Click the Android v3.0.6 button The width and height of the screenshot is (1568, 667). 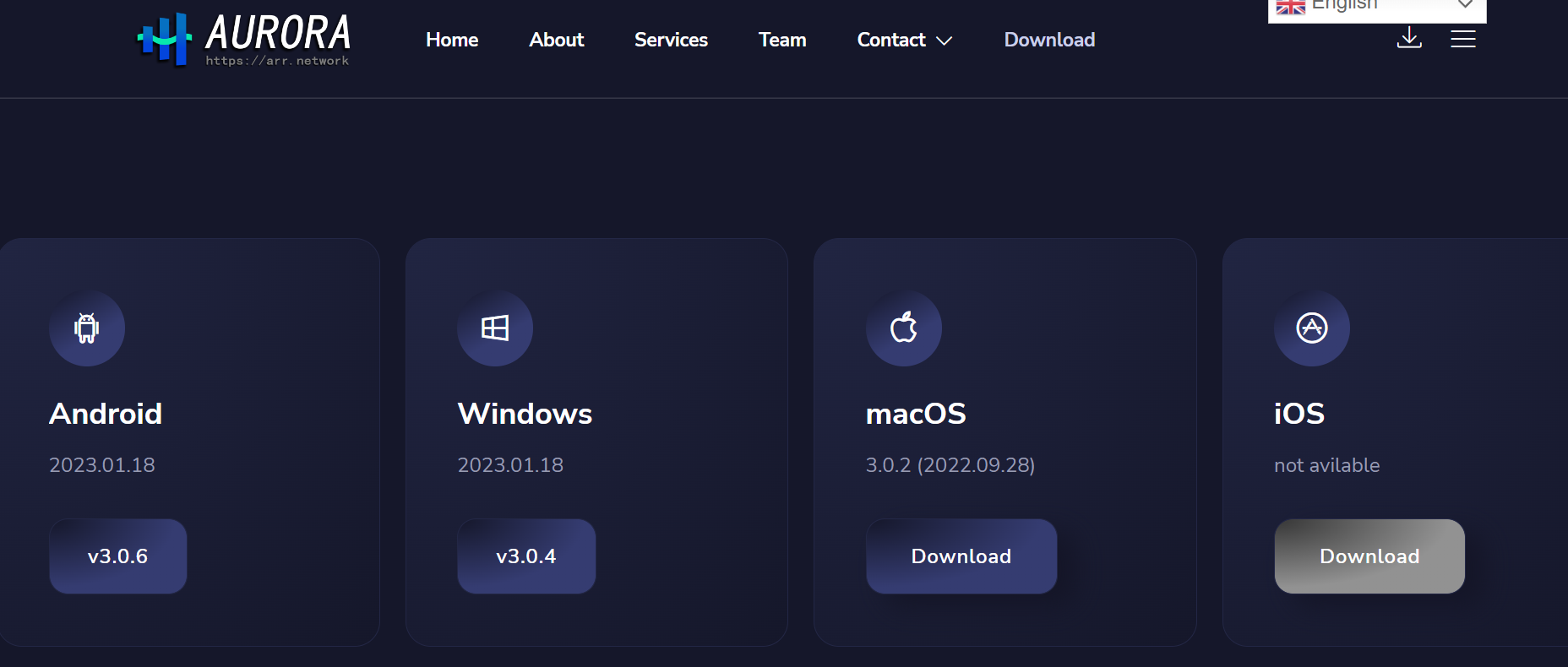(118, 556)
